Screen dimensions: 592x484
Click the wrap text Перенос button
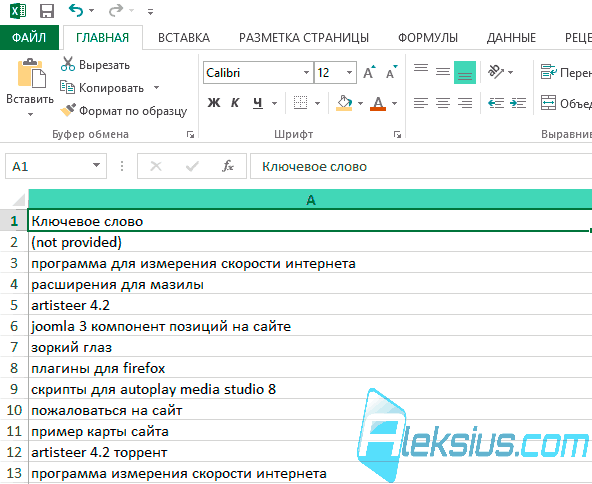tap(566, 72)
